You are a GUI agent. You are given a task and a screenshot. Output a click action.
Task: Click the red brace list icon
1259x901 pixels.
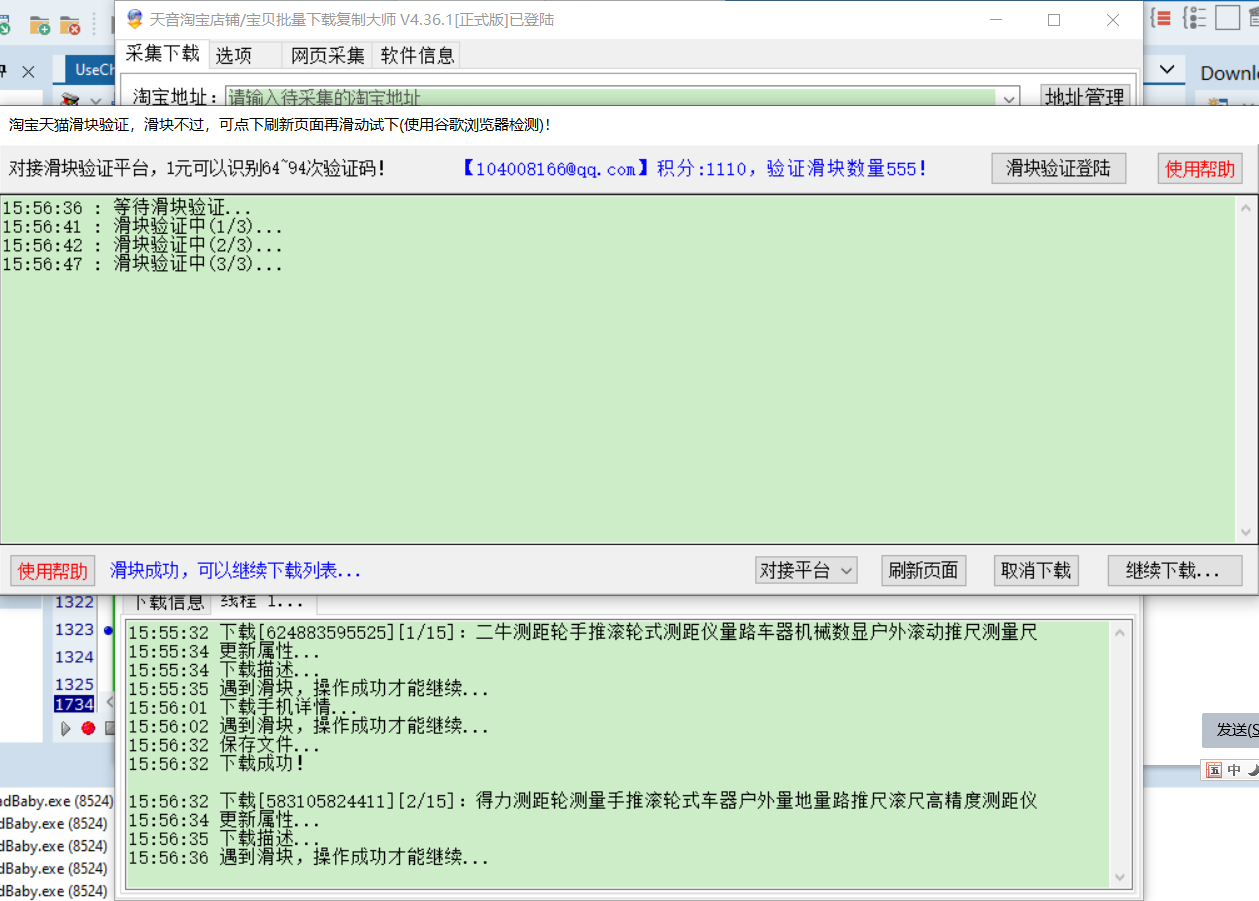(1161, 18)
